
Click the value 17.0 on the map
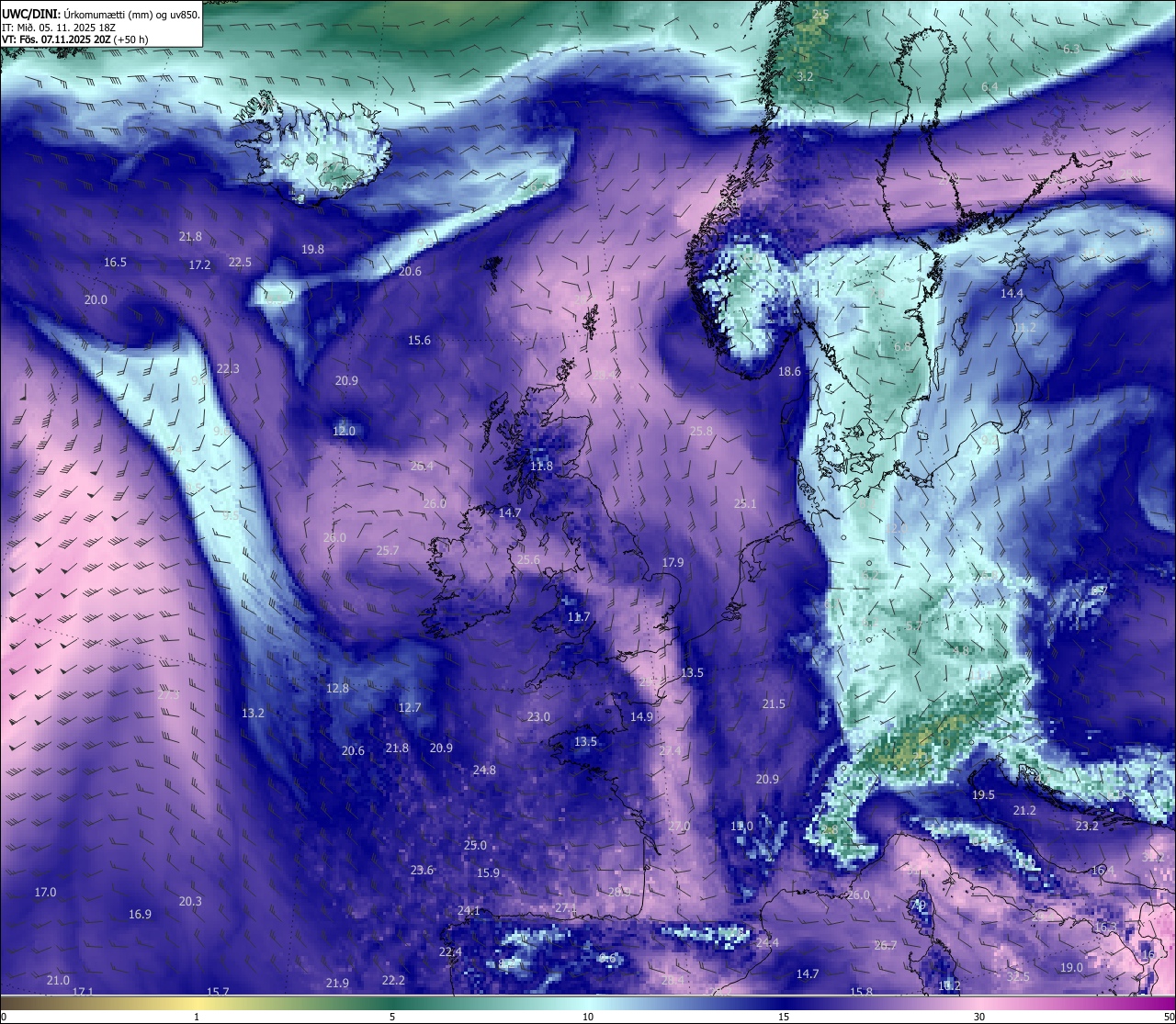tap(45, 893)
